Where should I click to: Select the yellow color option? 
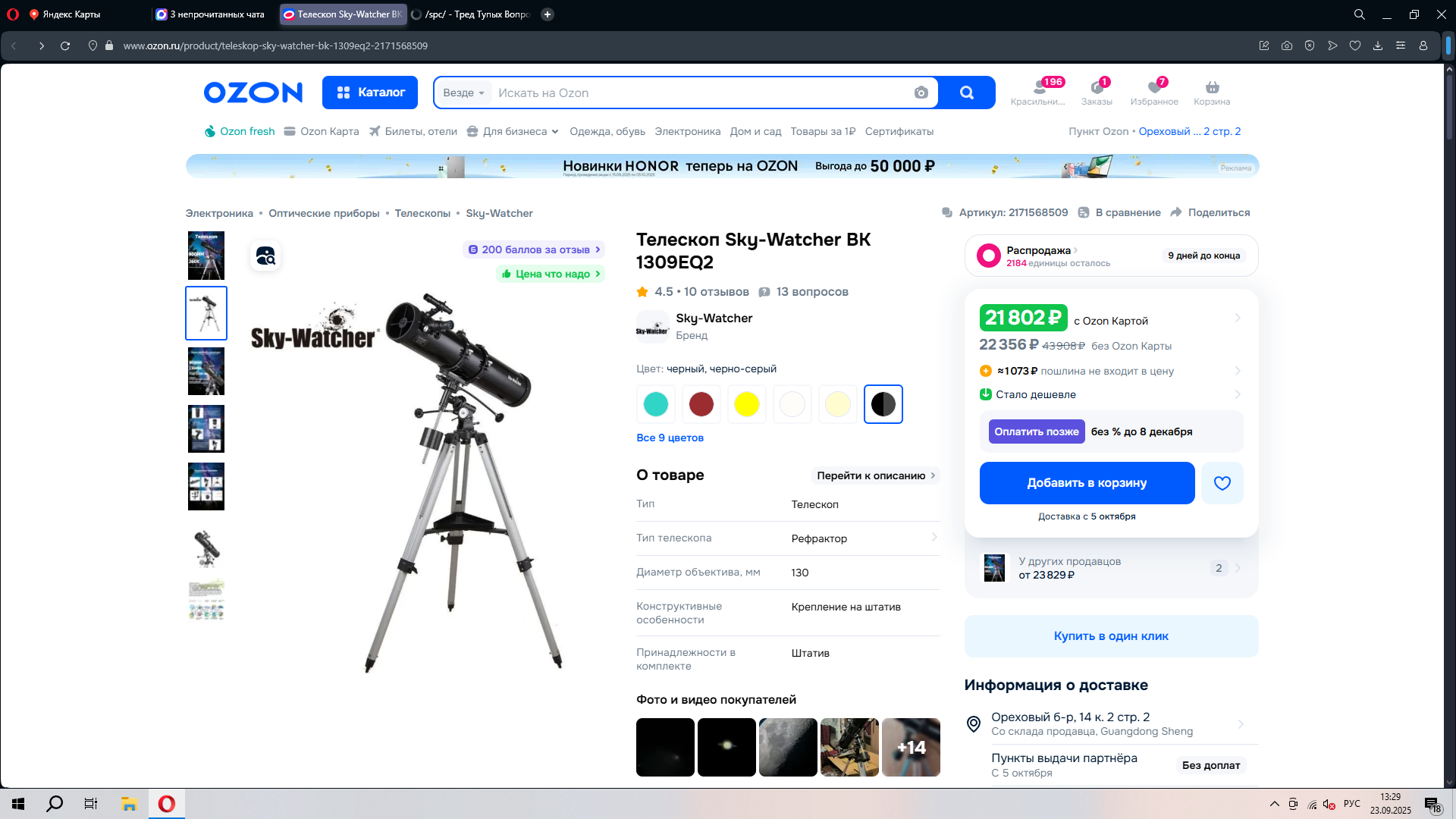(x=746, y=404)
